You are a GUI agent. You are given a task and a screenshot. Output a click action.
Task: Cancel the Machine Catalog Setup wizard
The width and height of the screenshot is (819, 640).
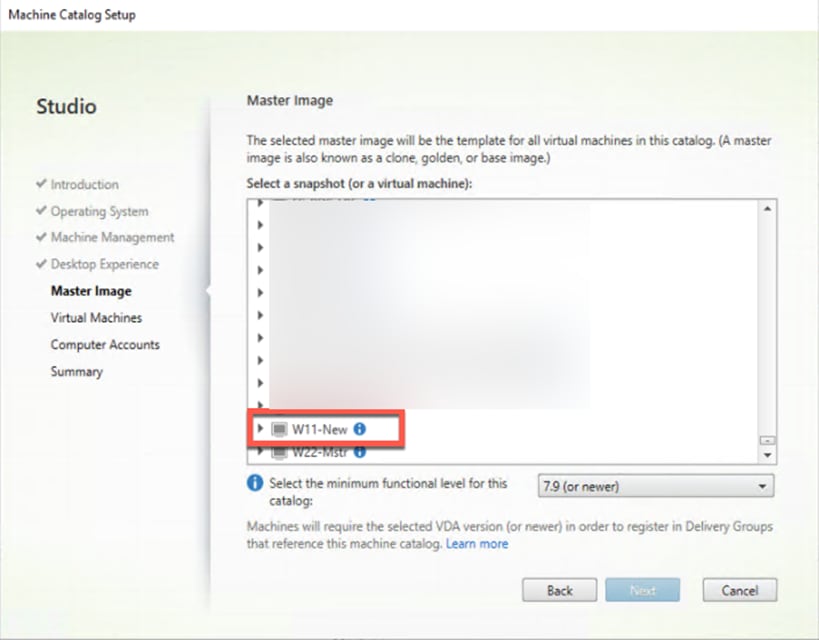pos(740,590)
